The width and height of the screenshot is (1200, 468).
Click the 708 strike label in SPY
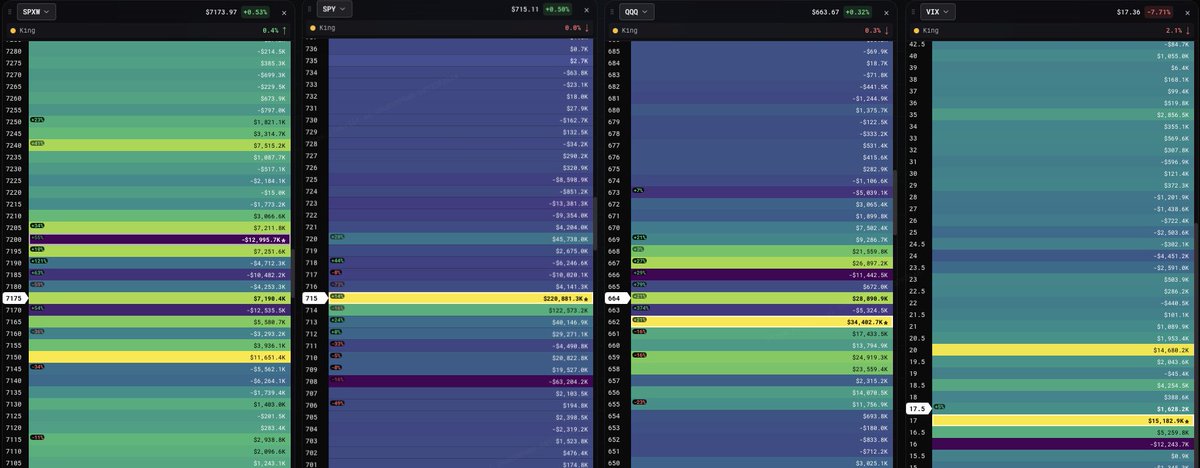311,380
